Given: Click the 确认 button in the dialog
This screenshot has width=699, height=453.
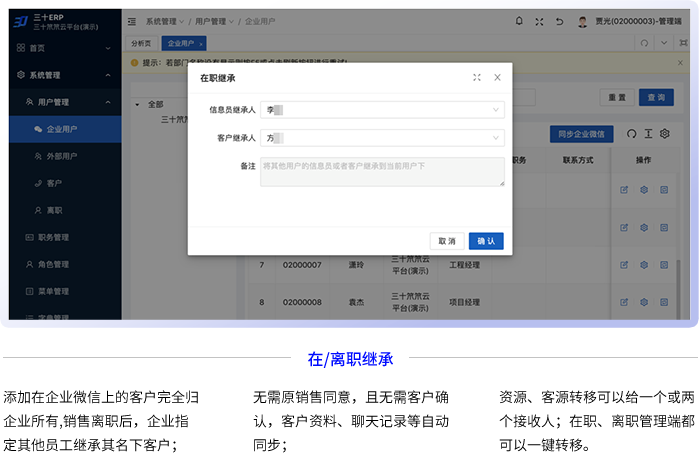Looking at the screenshot, I should point(486,241).
